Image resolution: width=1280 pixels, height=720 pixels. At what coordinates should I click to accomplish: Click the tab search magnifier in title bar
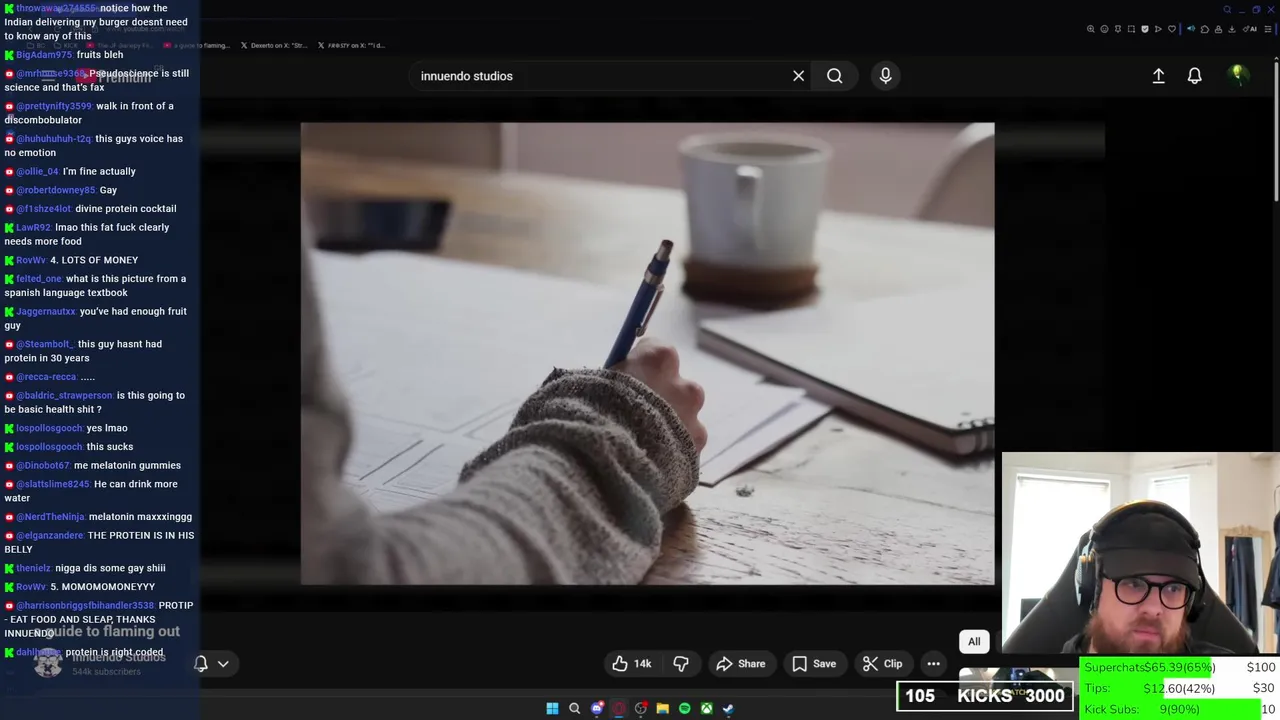pos(1227,9)
